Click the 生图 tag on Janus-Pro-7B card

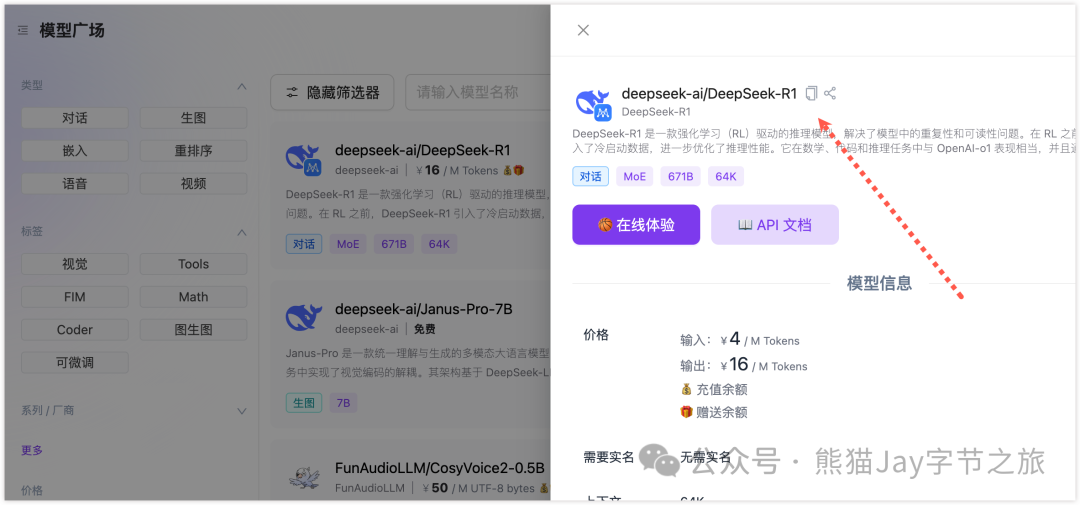[x=304, y=403]
